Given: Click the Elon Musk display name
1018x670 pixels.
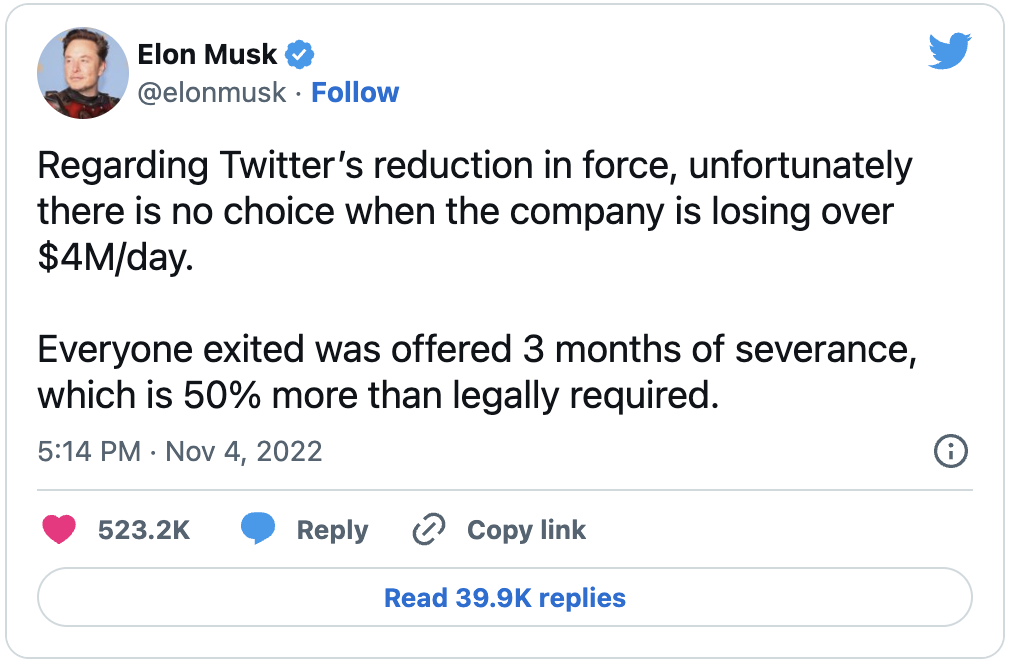Looking at the screenshot, I should [207, 53].
